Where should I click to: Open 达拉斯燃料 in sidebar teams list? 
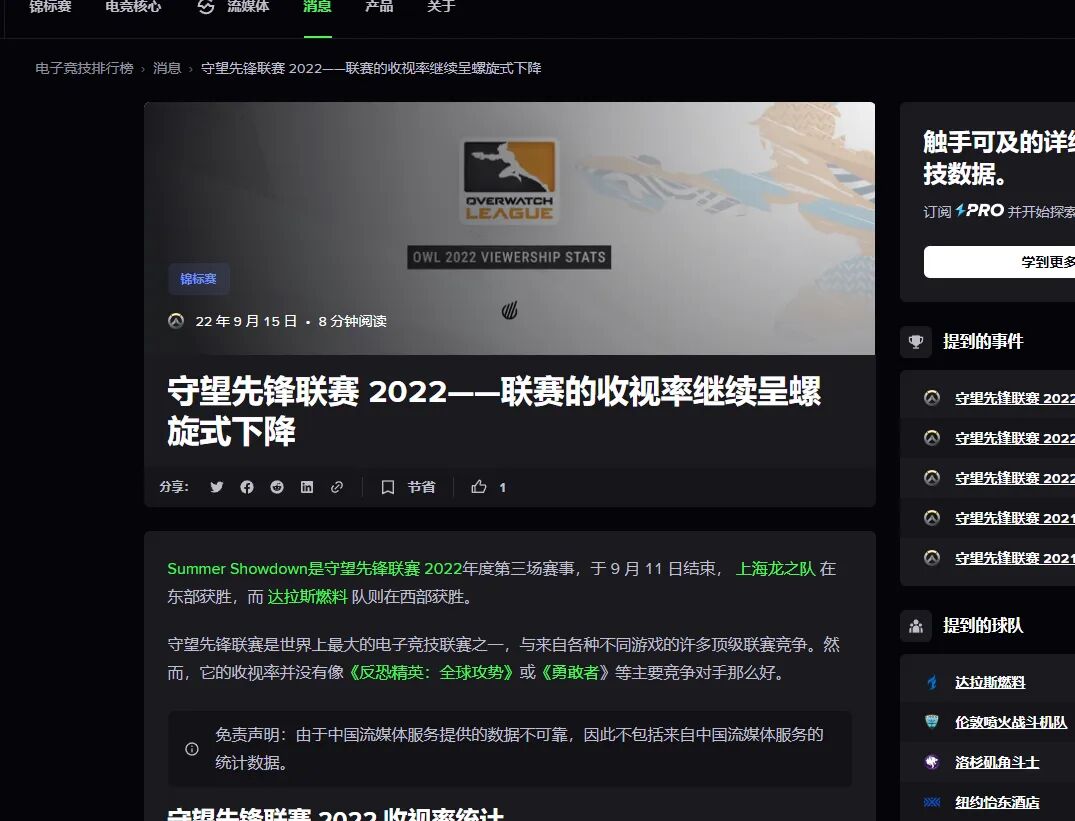pos(990,682)
